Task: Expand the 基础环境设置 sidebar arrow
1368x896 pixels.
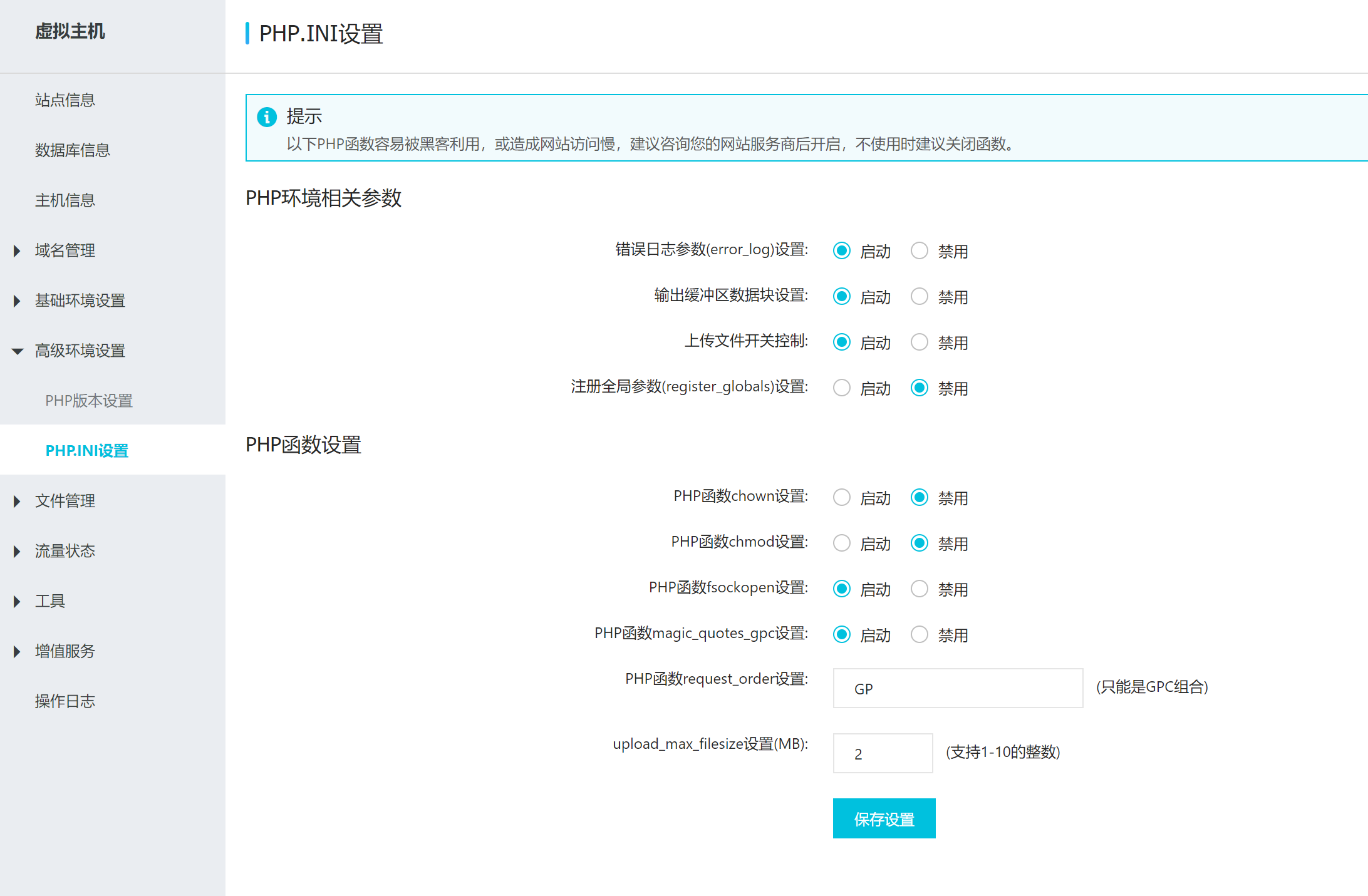Action: [x=17, y=301]
